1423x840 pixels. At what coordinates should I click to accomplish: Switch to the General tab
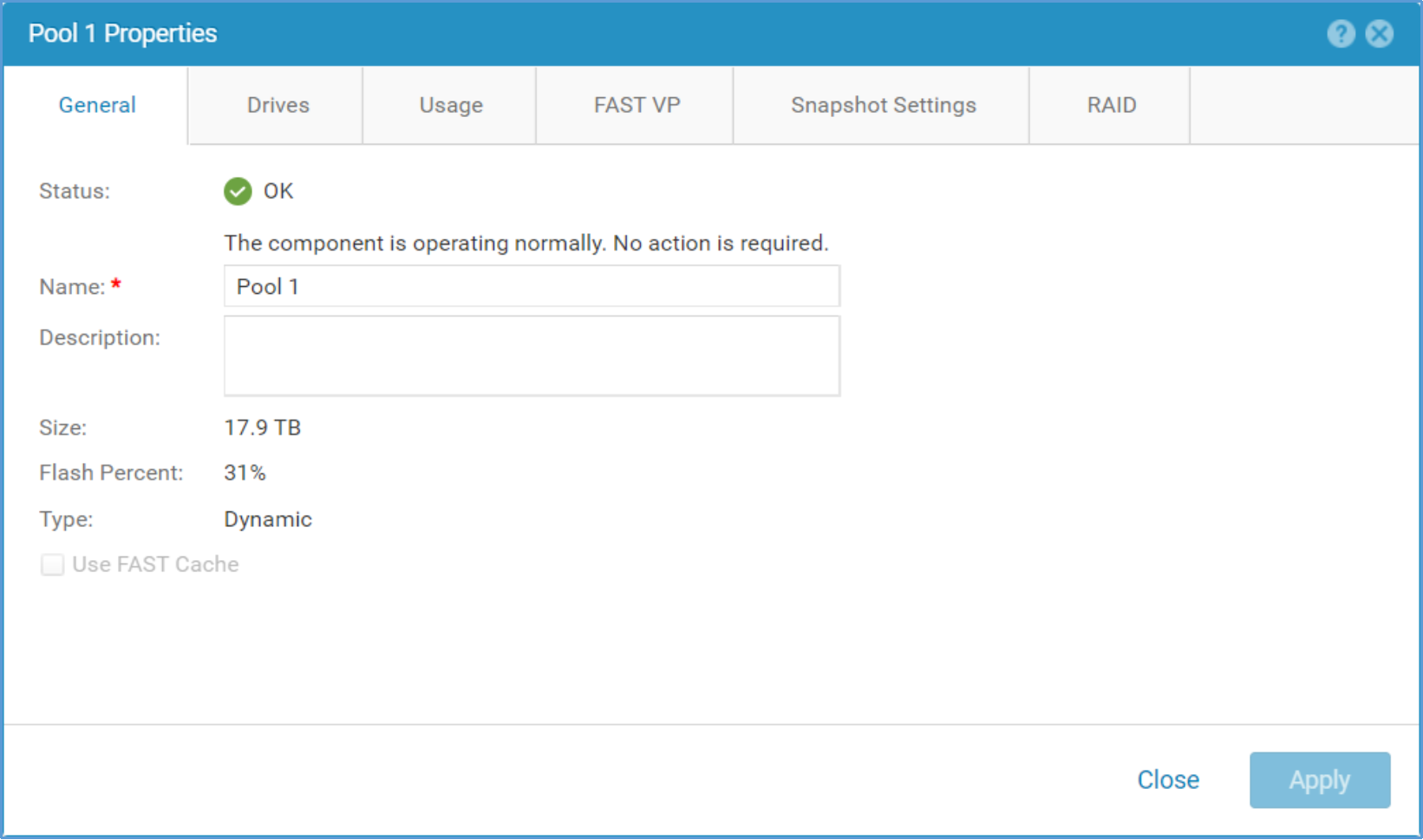[97, 105]
